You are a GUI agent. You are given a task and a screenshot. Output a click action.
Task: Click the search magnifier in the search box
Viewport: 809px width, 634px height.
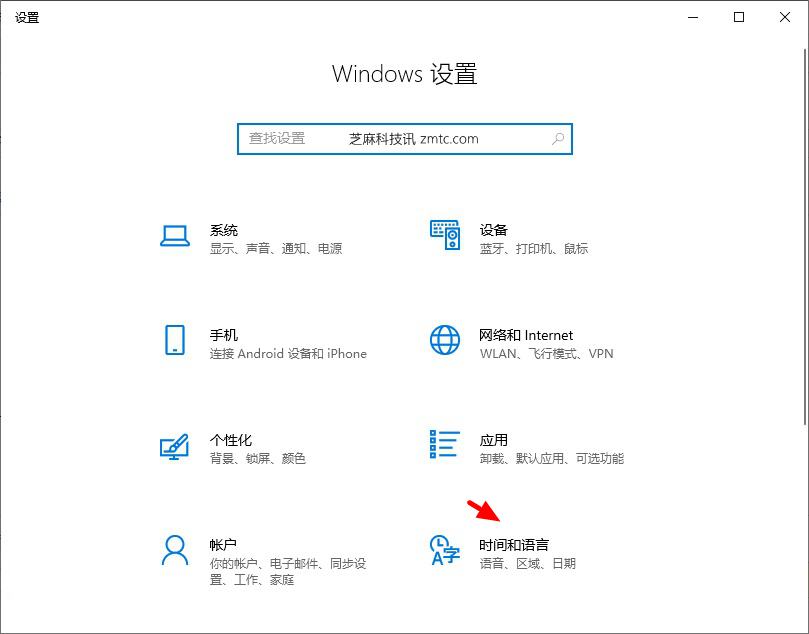[x=557, y=139]
